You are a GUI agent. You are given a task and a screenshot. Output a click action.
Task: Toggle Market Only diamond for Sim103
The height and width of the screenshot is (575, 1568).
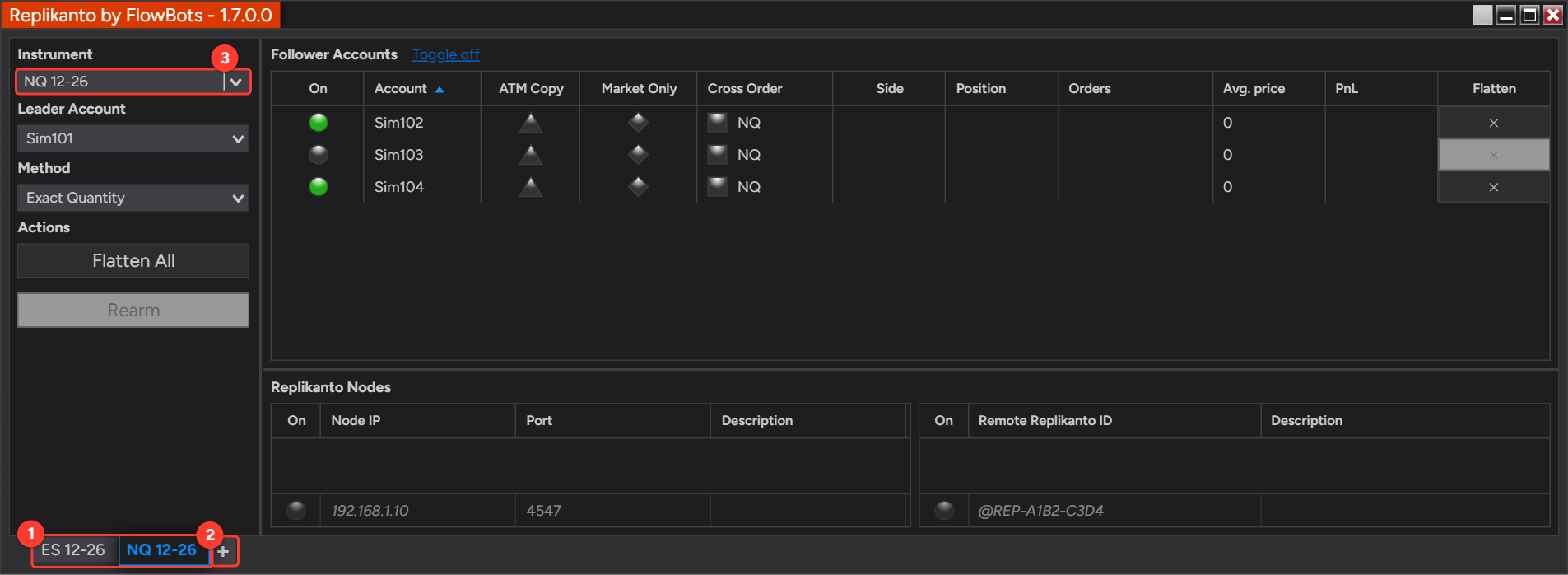(638, 155)
